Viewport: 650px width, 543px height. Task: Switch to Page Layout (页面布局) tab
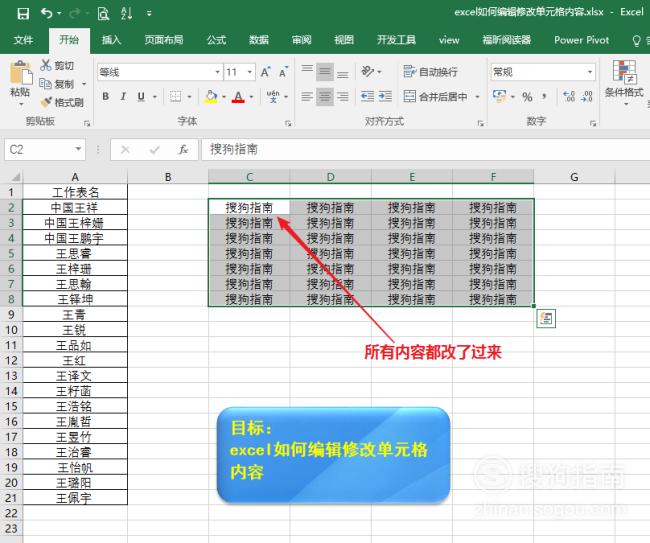164,40
